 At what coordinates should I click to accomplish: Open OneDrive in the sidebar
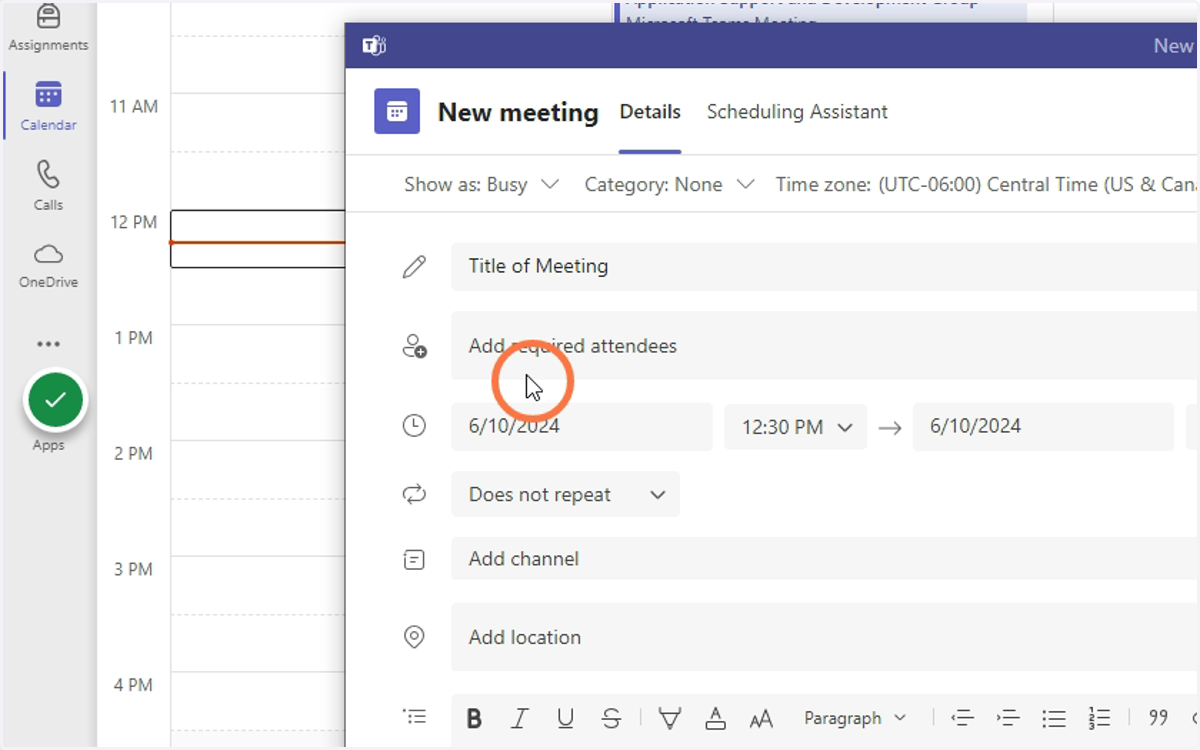[x=48, y=265]
